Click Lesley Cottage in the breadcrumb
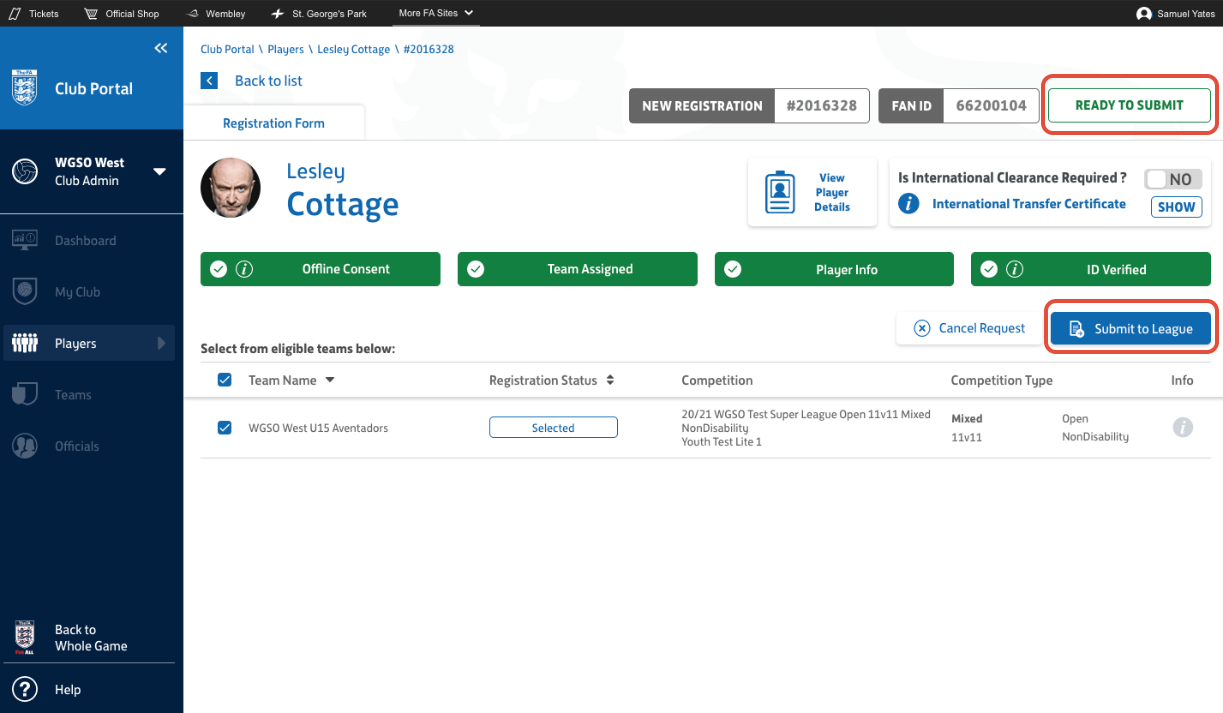Screen dimensions: 1223x713 pos(352,49)
